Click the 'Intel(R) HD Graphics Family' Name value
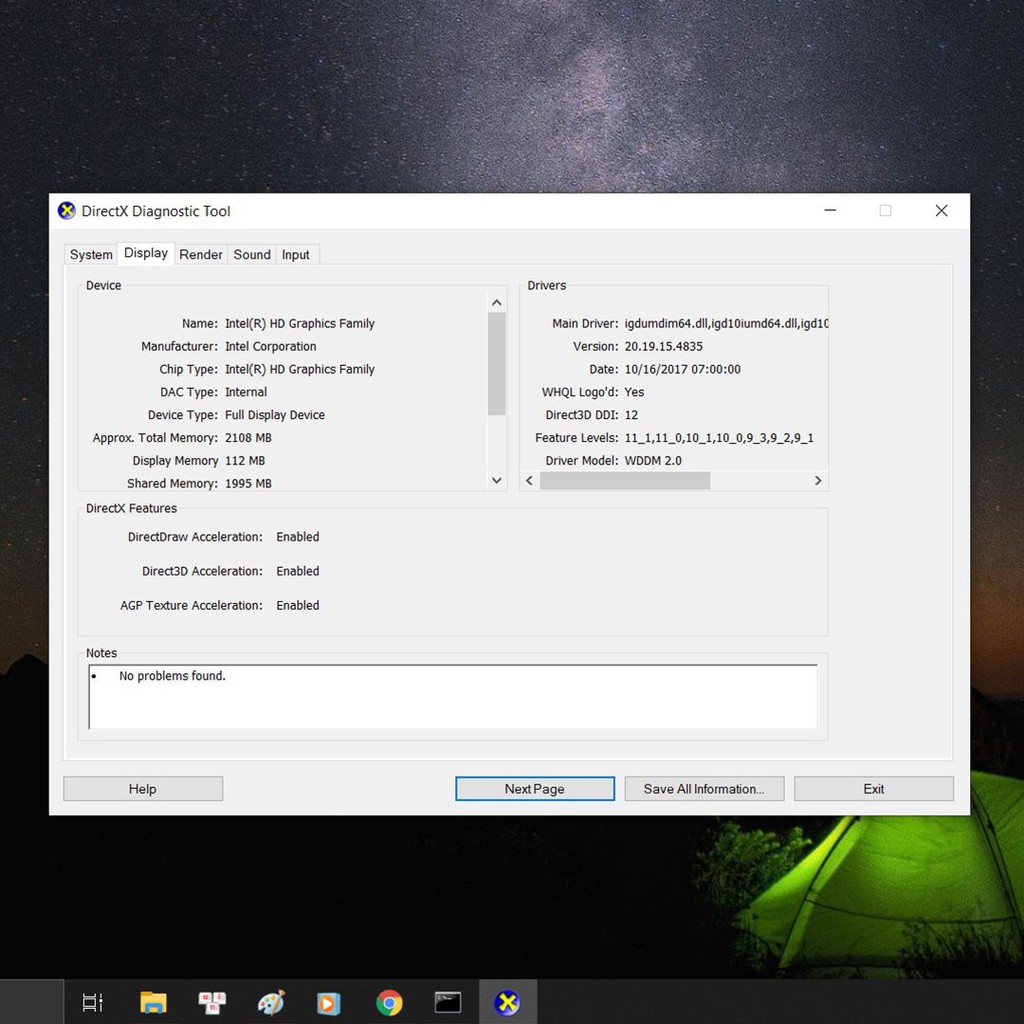The height and width of the screenshot is (1024, 1024). 300,323
